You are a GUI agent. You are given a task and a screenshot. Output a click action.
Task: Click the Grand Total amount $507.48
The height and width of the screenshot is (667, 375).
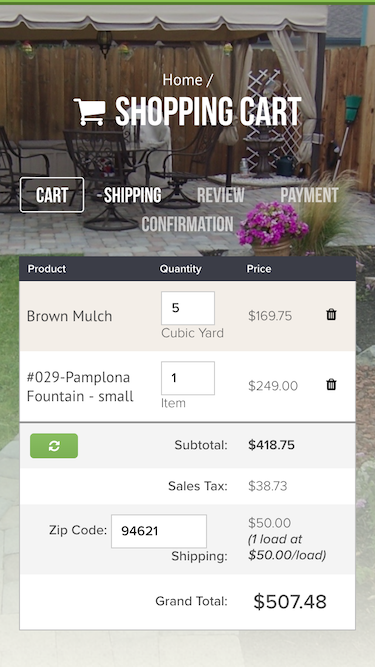click(290, 601)
